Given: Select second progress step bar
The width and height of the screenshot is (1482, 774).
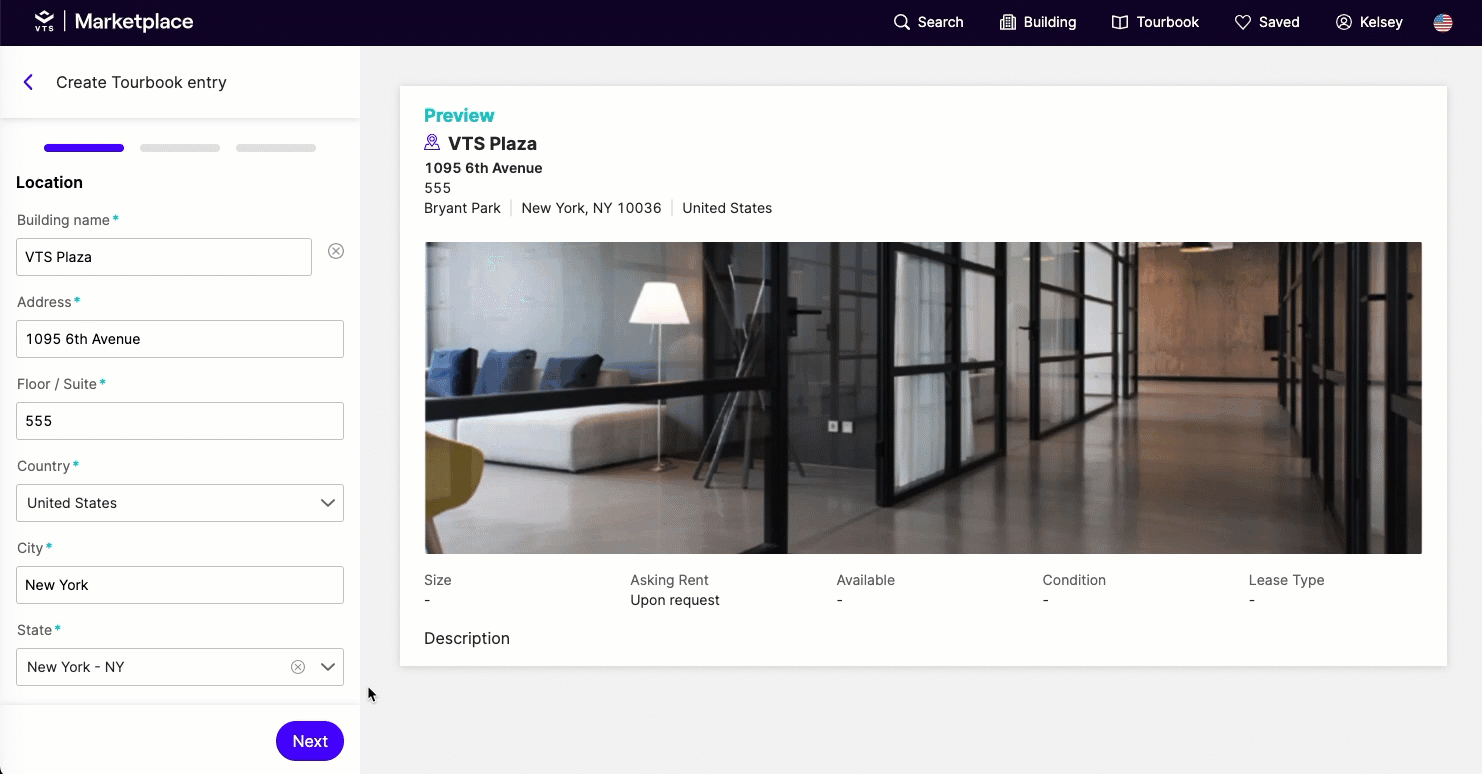Looking at the screenshot, I should [x=180, y=148].
